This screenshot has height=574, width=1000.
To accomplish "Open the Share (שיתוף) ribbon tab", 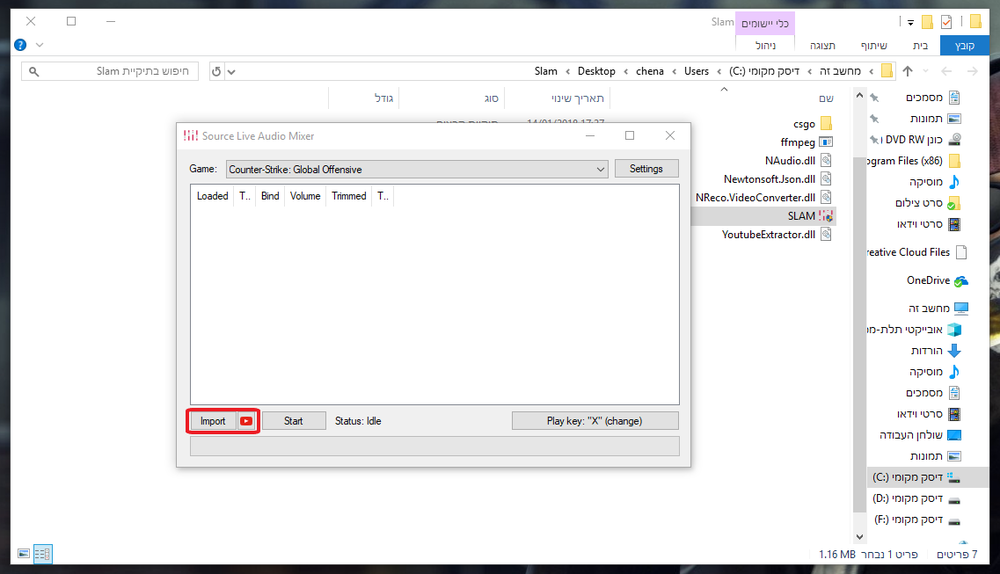I will [874, 45].
